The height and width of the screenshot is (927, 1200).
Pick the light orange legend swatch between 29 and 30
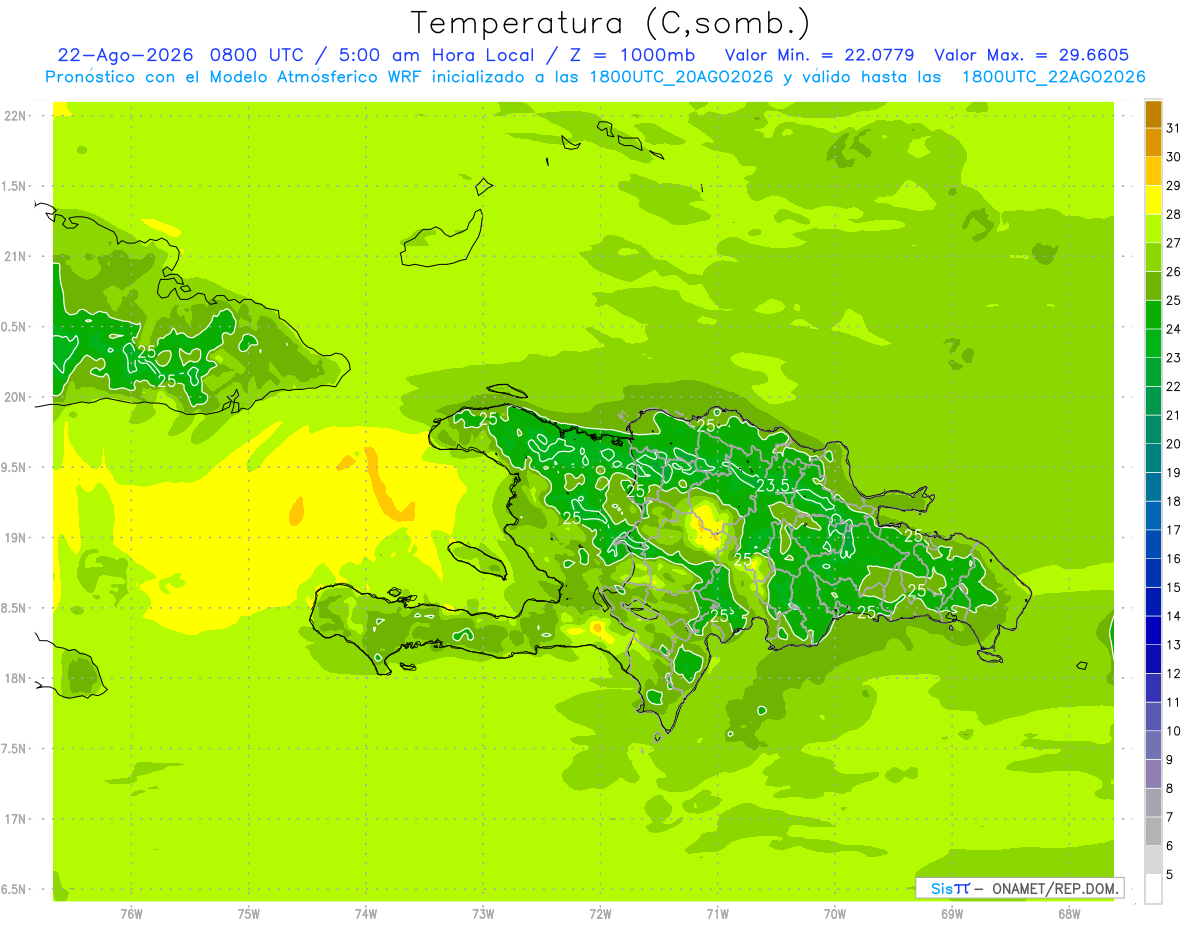[x=1153, y=171]
